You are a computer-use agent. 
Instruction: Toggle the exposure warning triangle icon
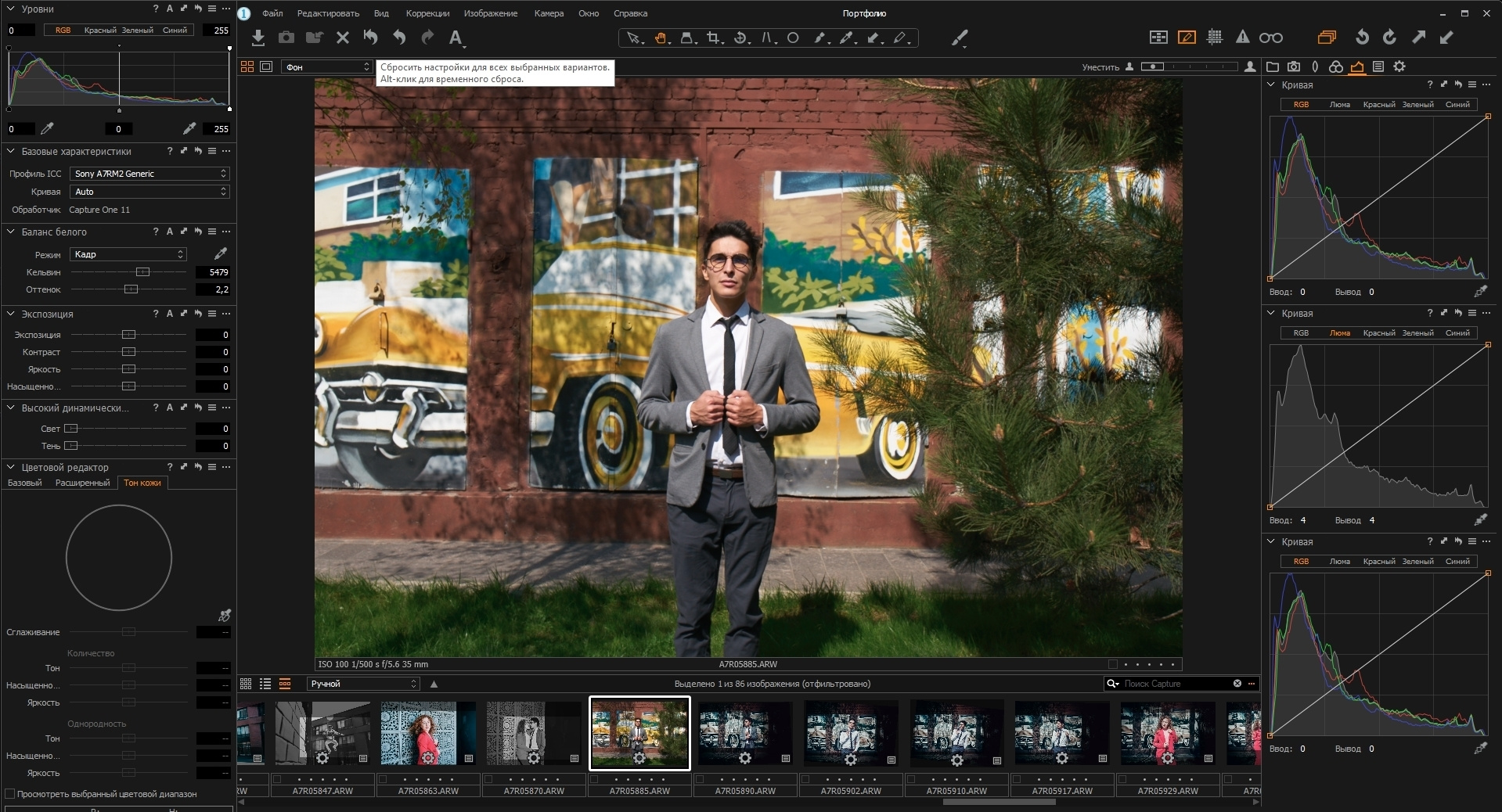tap(1242, 37)
